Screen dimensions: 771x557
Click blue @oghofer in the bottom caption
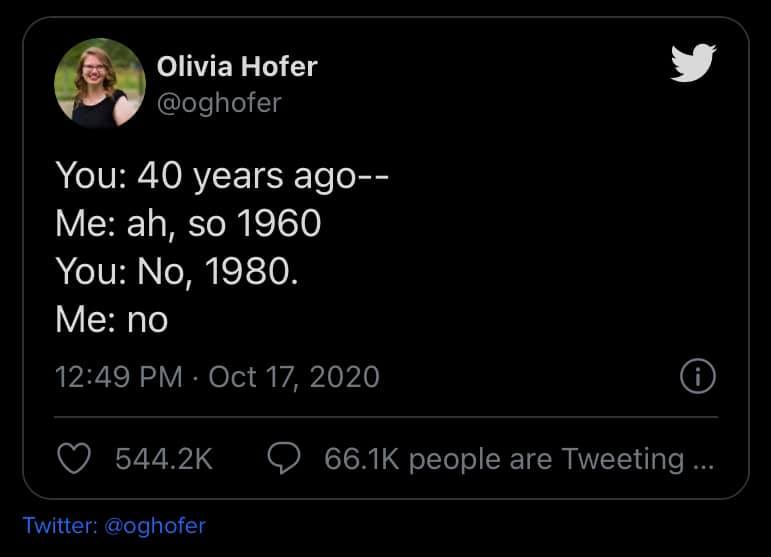click(153, 525)
